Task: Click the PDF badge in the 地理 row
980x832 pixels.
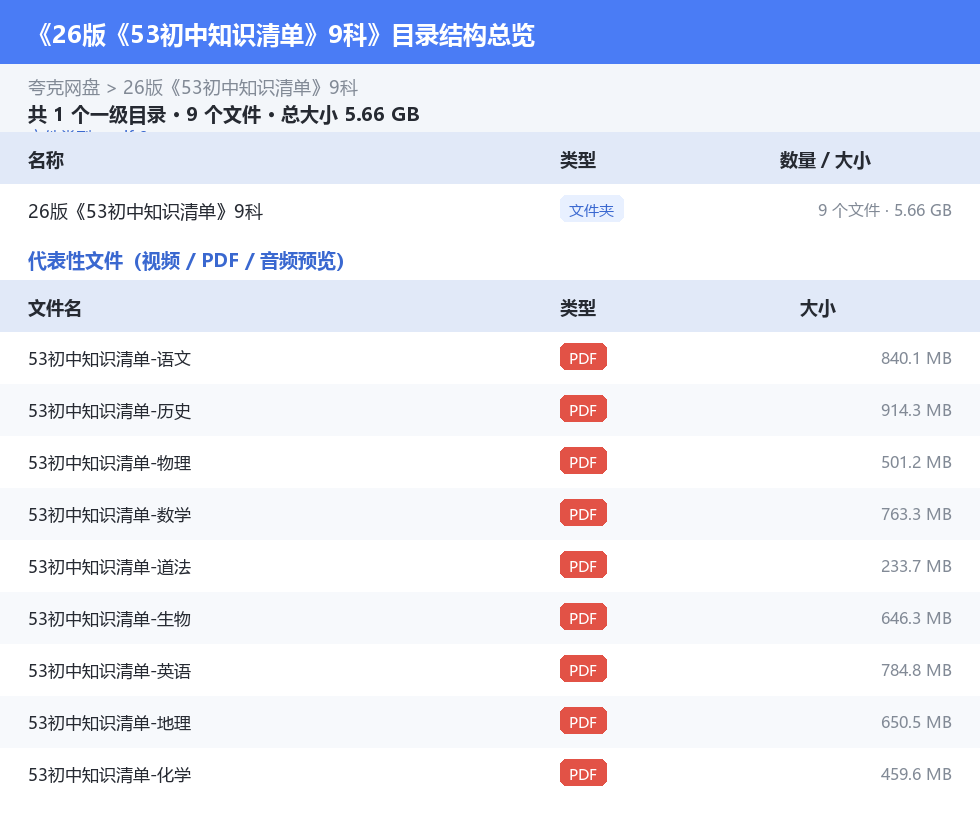Action: click(x=583, y=721)
